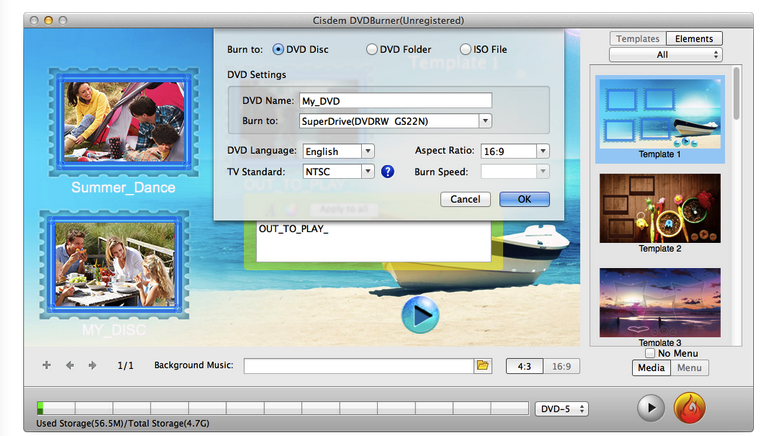Select the Template 3 thumbnail
The height and width of the screenshot is (436, 783).
click(x=660, y=303)
